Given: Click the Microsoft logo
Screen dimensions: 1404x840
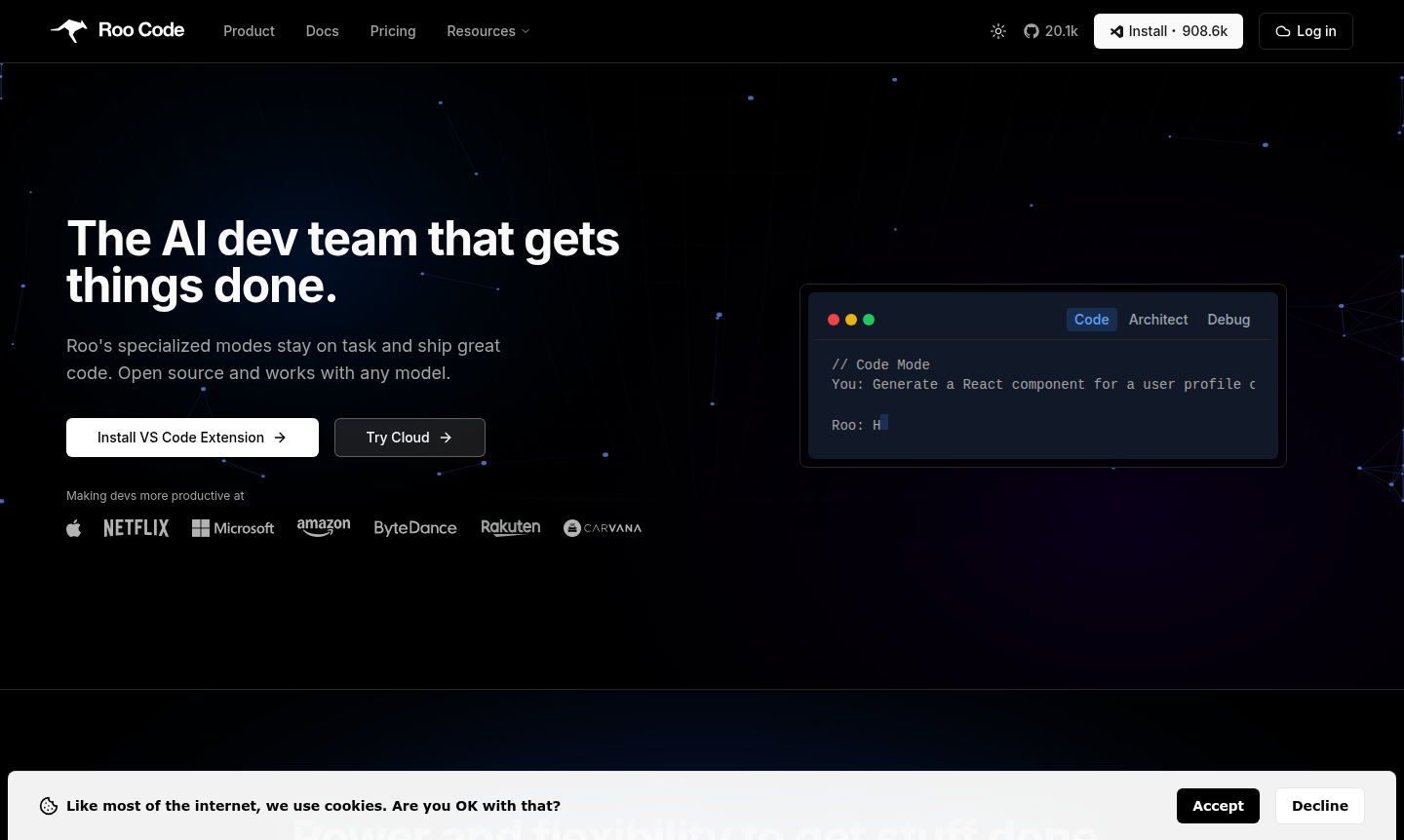Looking at the screenshot, I should coord(233,528).
